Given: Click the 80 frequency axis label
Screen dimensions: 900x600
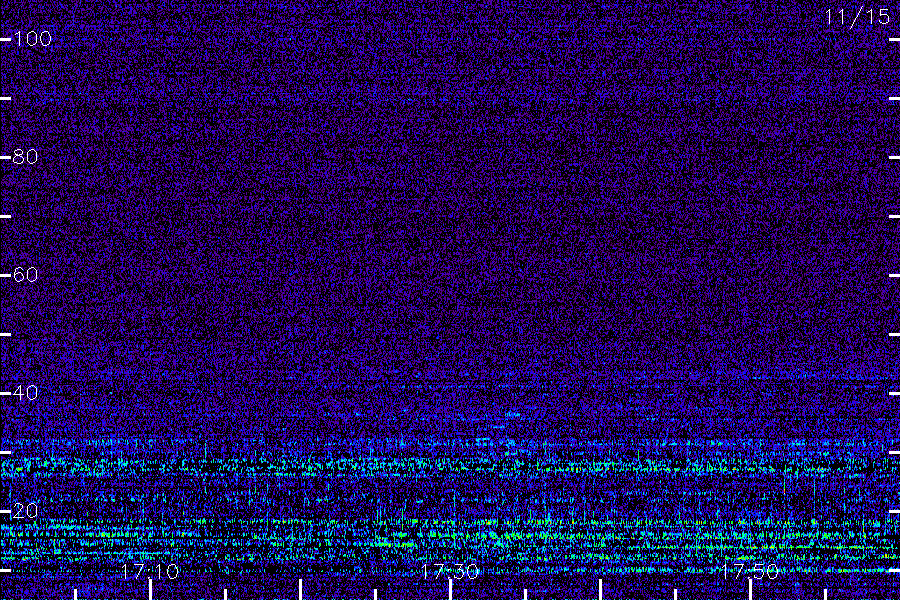Looking at the screenshot, I should coord(25,157).
